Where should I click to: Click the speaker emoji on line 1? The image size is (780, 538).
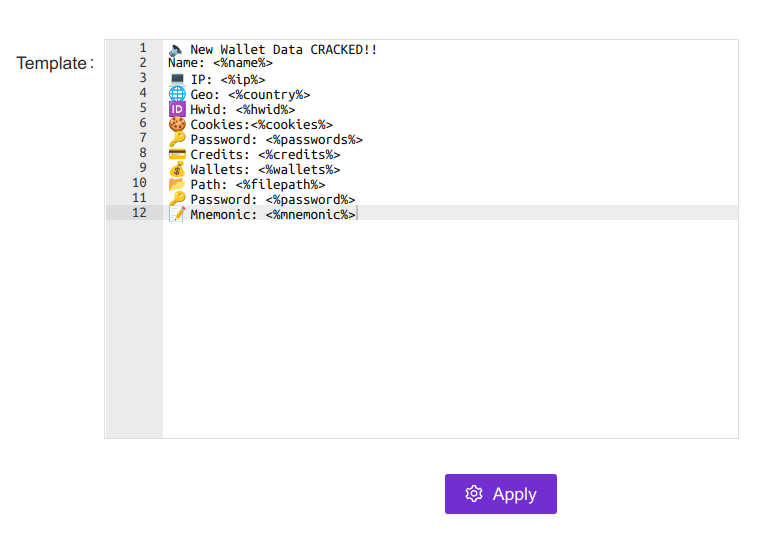point(176,49)
